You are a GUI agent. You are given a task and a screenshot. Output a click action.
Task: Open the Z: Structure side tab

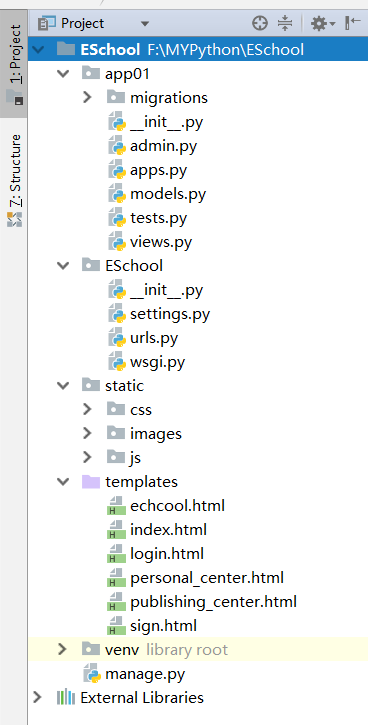(14, 180)
